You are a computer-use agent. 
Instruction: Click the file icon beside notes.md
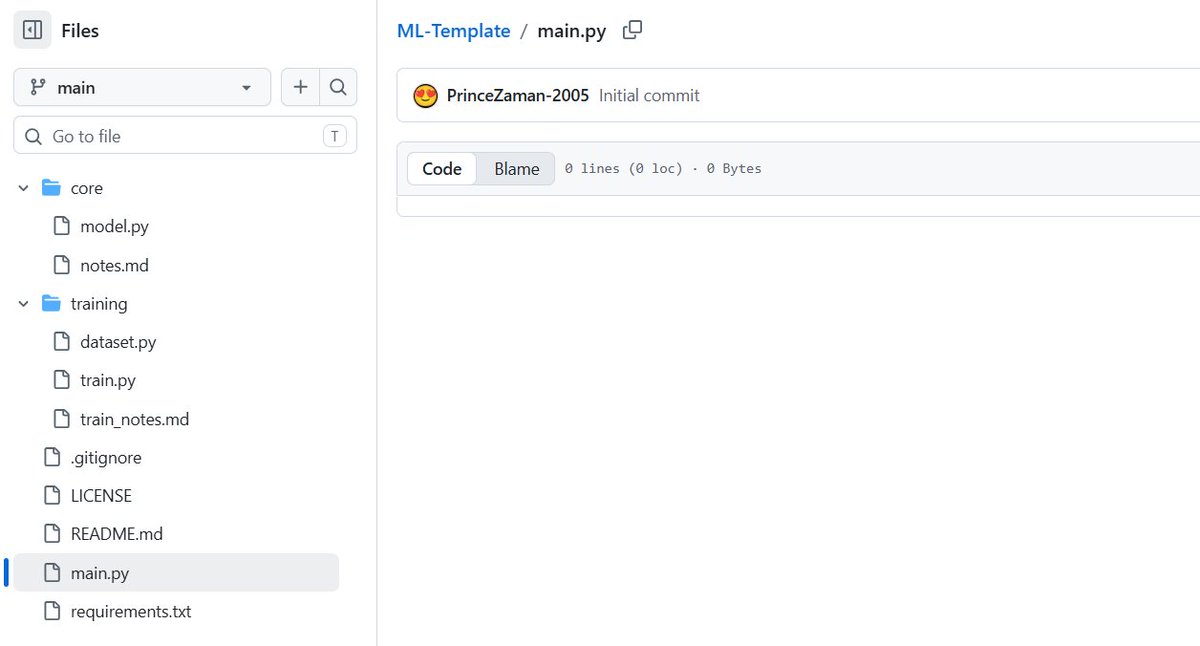click(x=62, y=265)
